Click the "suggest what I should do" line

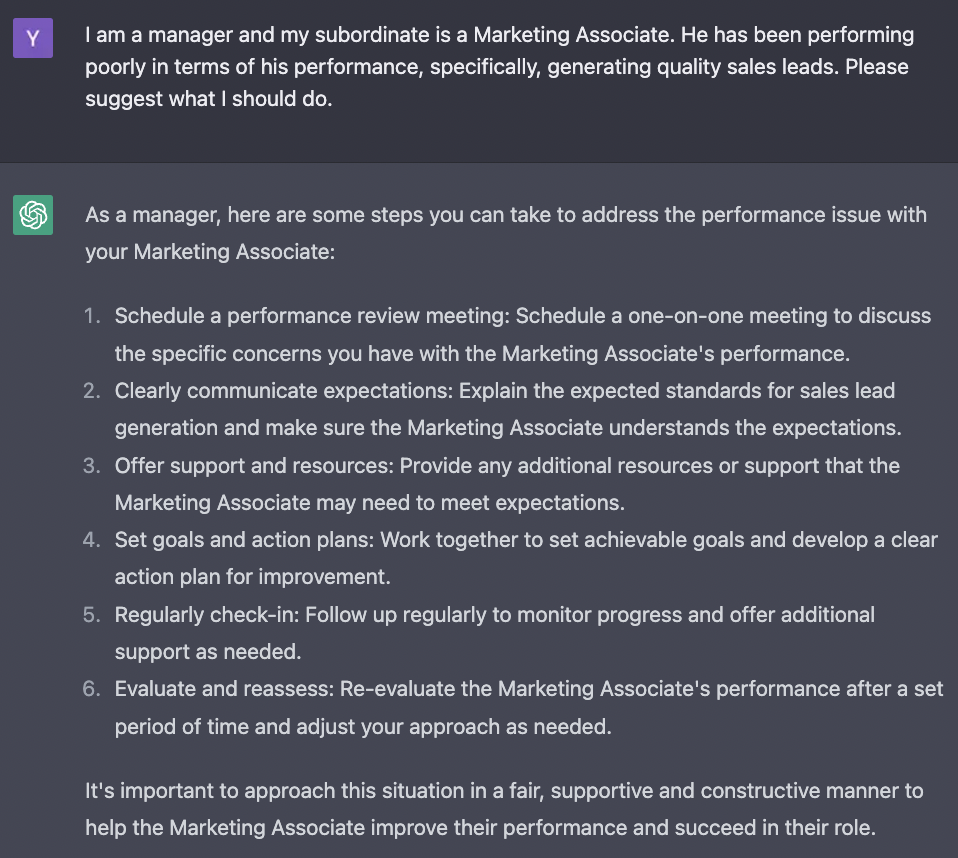click(x=208, y=100)
